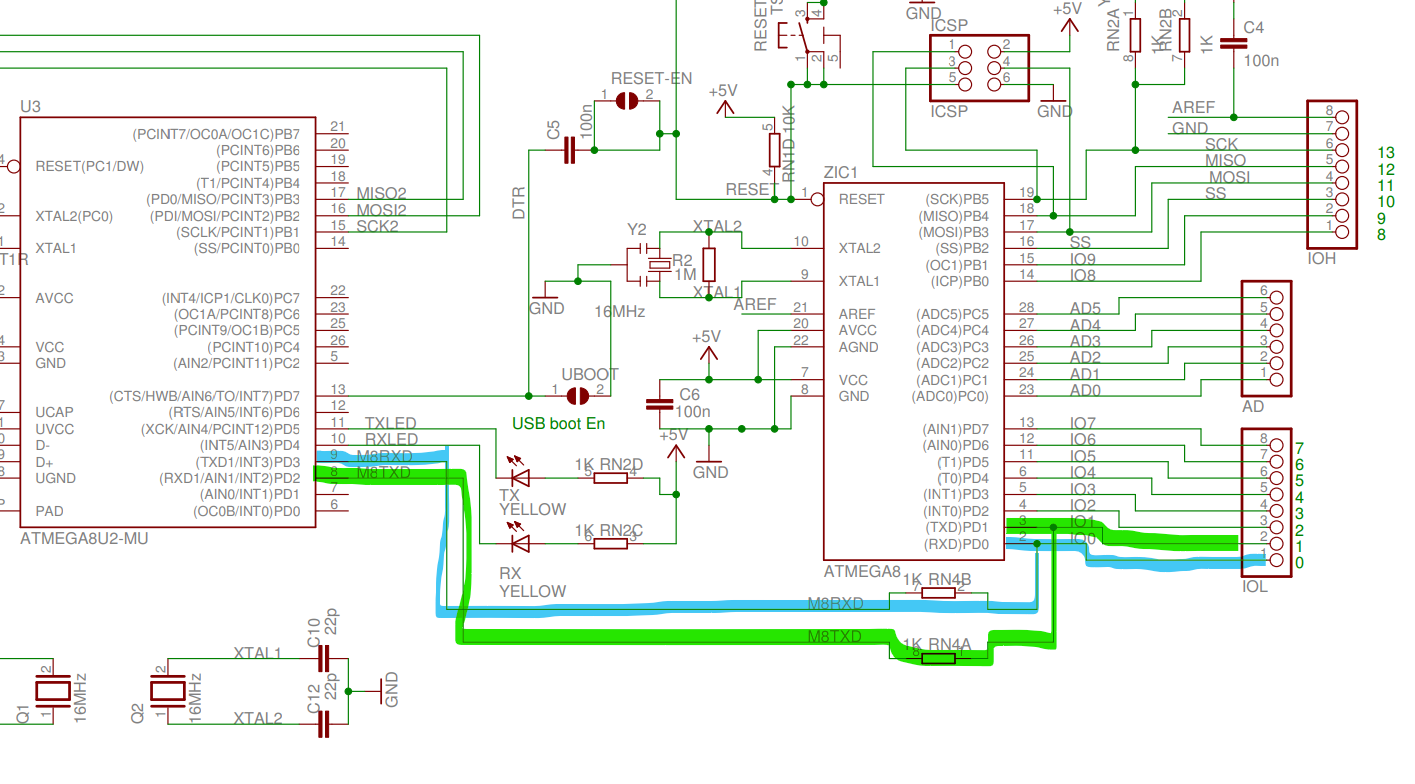The height and width of the screenshot is (784, 1415).
Task: Select the IO9 net label
Action: point(1083,258)
